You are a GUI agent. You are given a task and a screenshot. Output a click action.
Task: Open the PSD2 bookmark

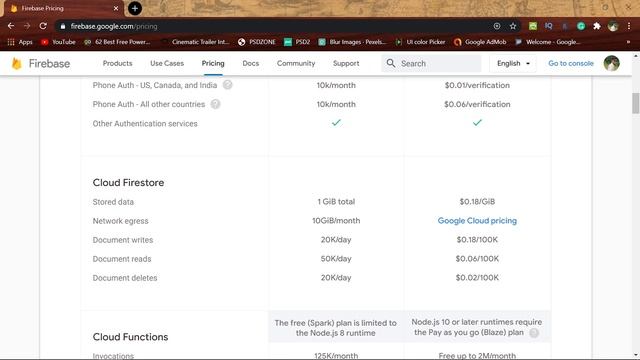point(297,42)
